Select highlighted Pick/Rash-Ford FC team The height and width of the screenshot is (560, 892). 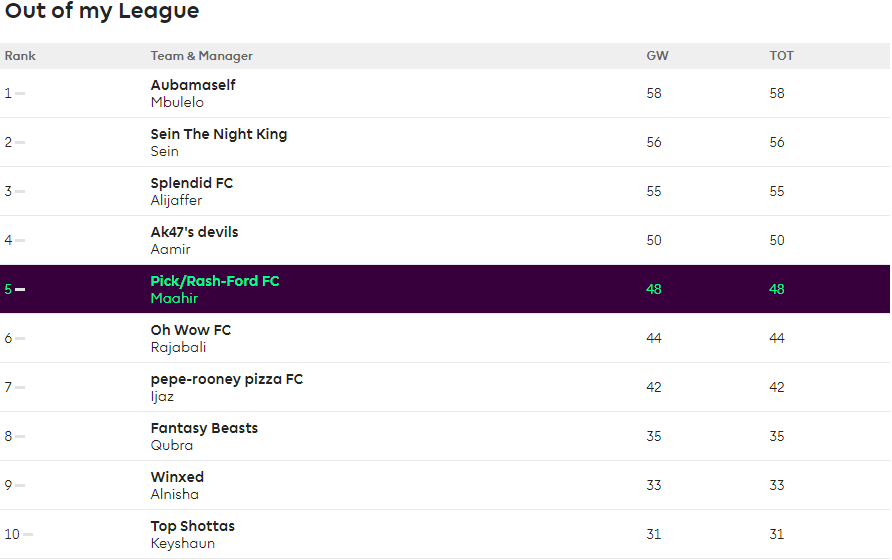(215, 281)
